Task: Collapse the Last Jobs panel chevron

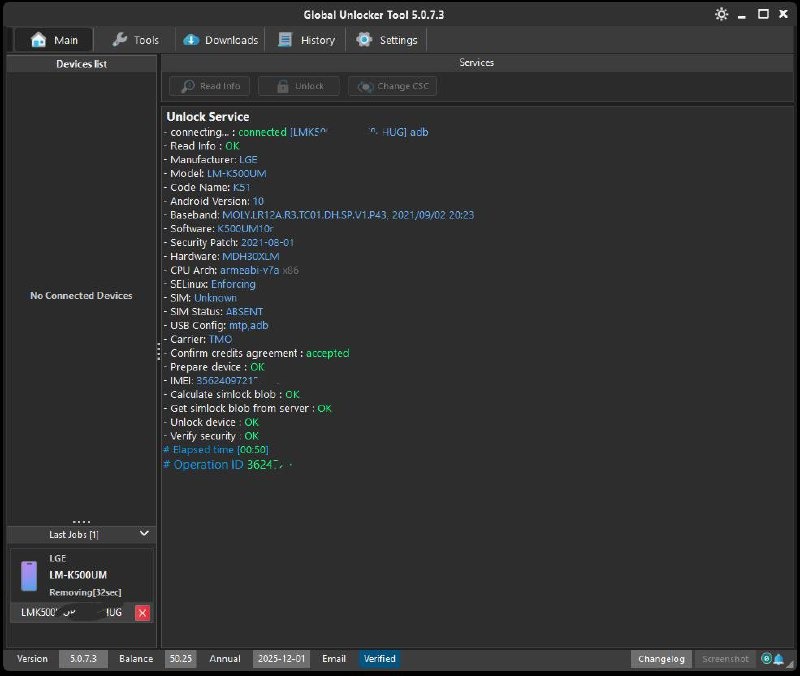Action: point(144,535)
